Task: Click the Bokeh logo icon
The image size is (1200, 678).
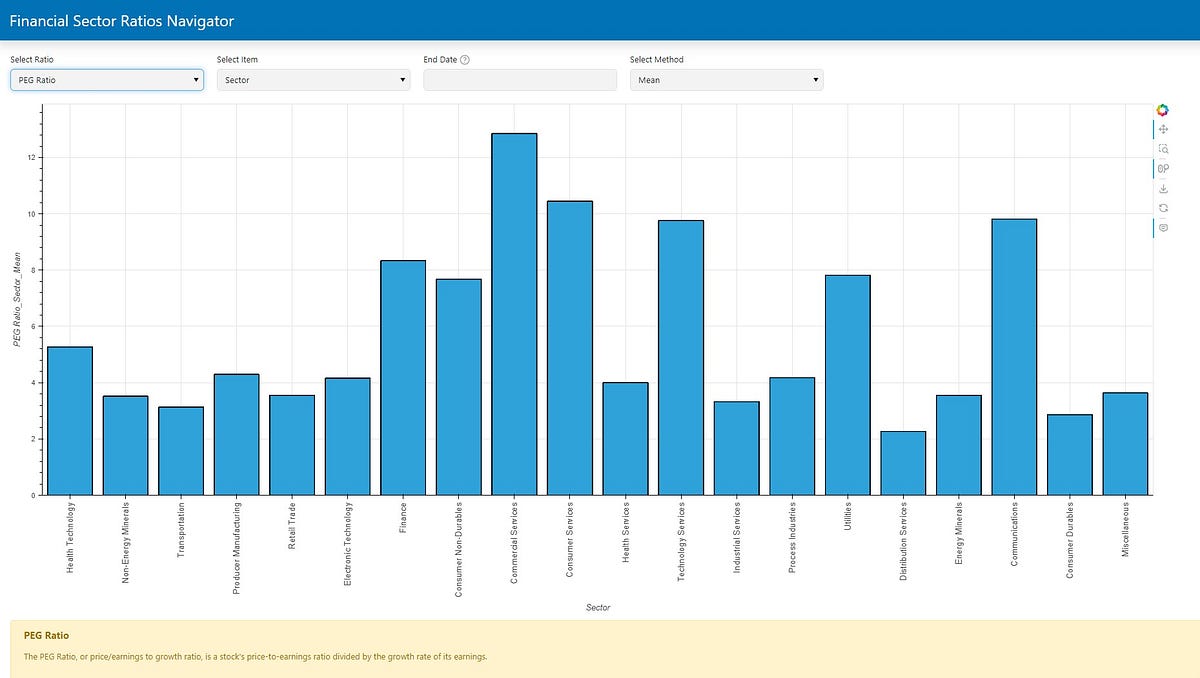Action: 1162,109
